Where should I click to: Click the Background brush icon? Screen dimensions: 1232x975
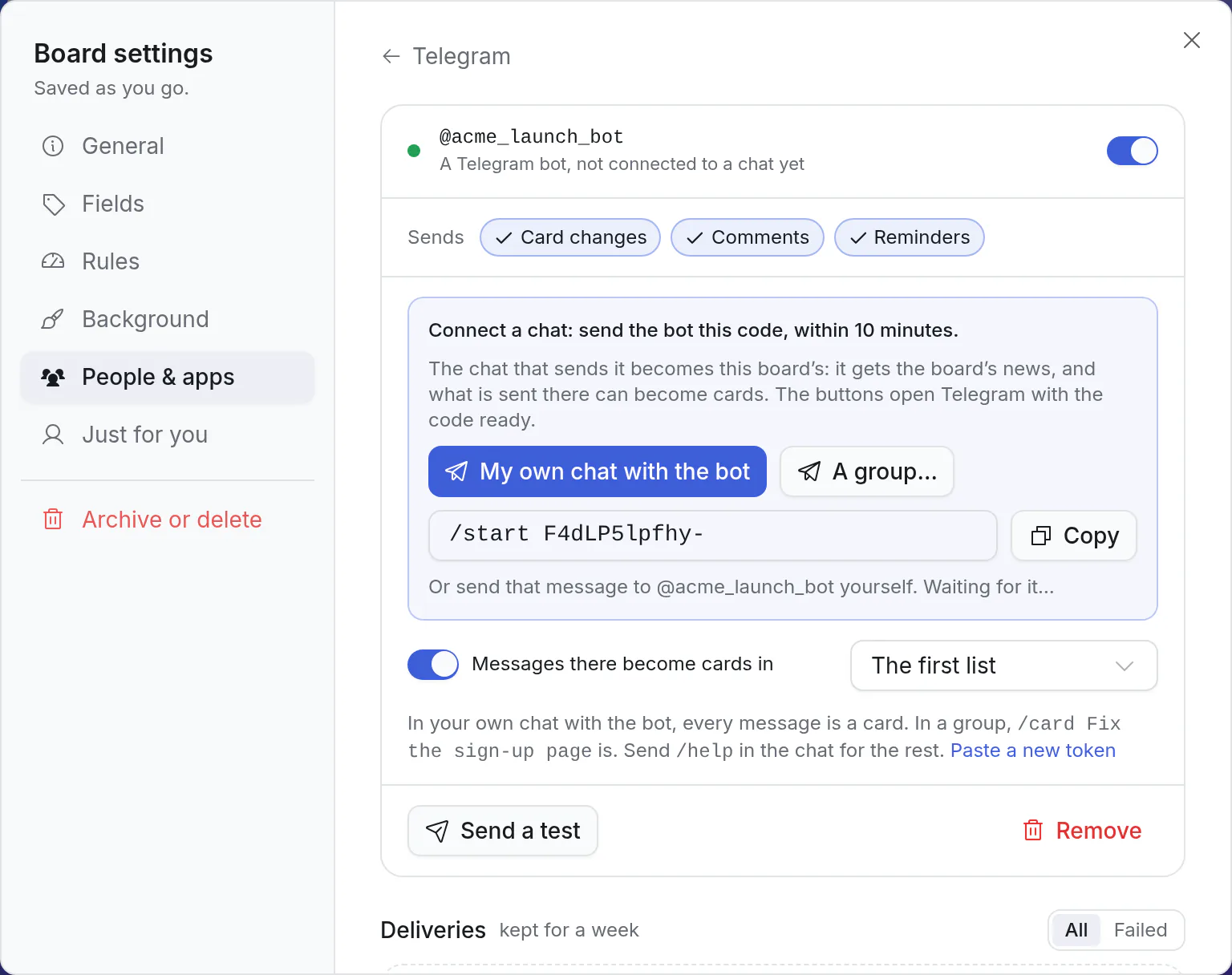point(53,319)
